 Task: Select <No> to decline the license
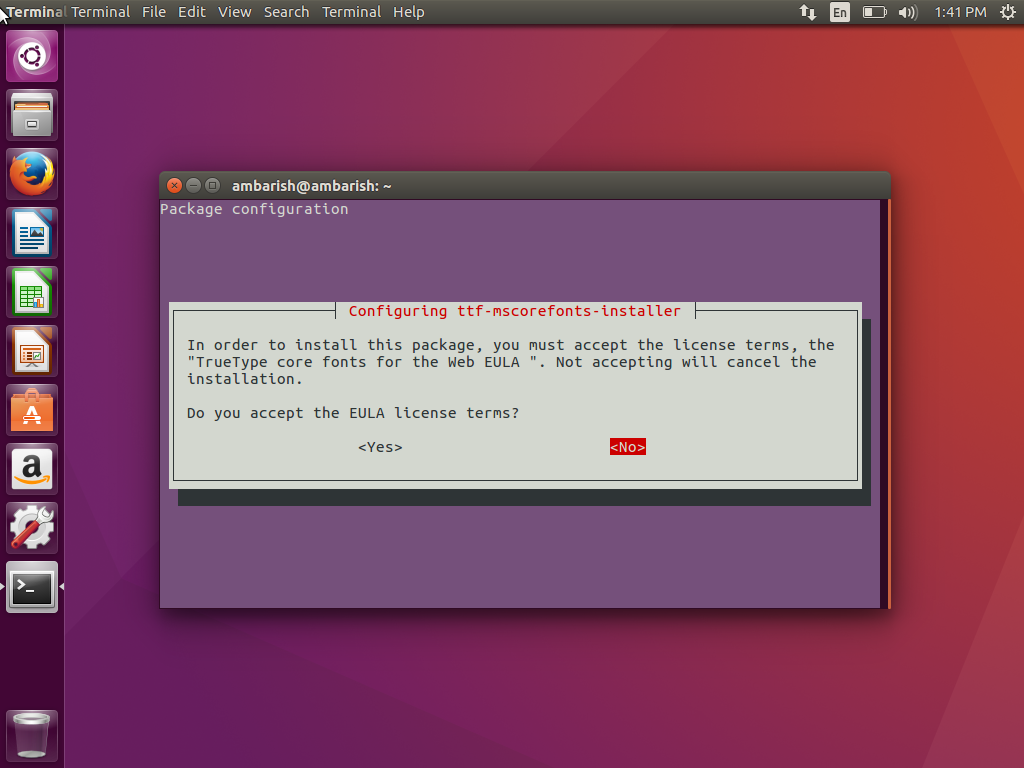point(627,447)
